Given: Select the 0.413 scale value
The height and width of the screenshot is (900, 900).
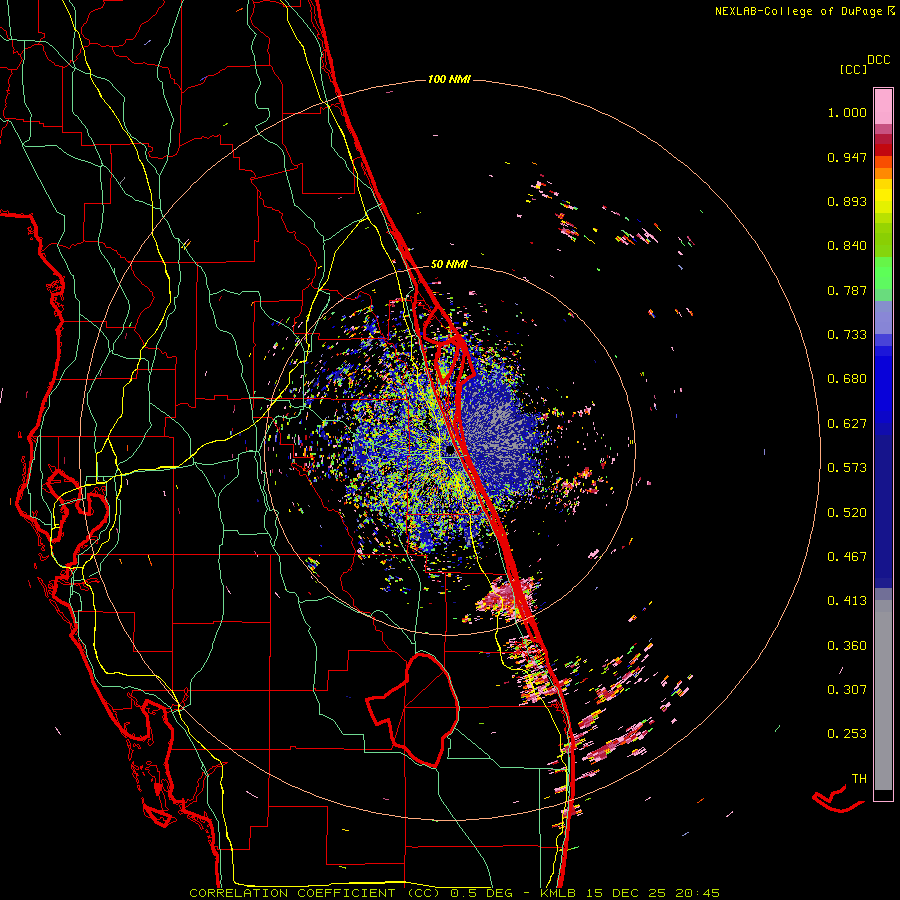Looking at the screenshot, I should [x=847, y=601].
